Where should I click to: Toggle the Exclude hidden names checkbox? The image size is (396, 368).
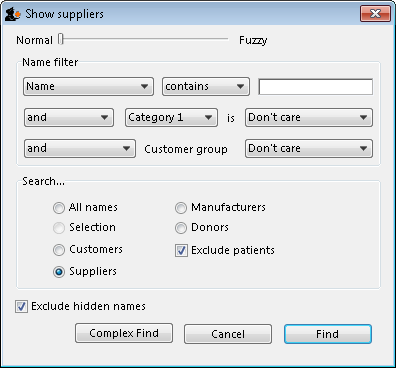point(21,306)
